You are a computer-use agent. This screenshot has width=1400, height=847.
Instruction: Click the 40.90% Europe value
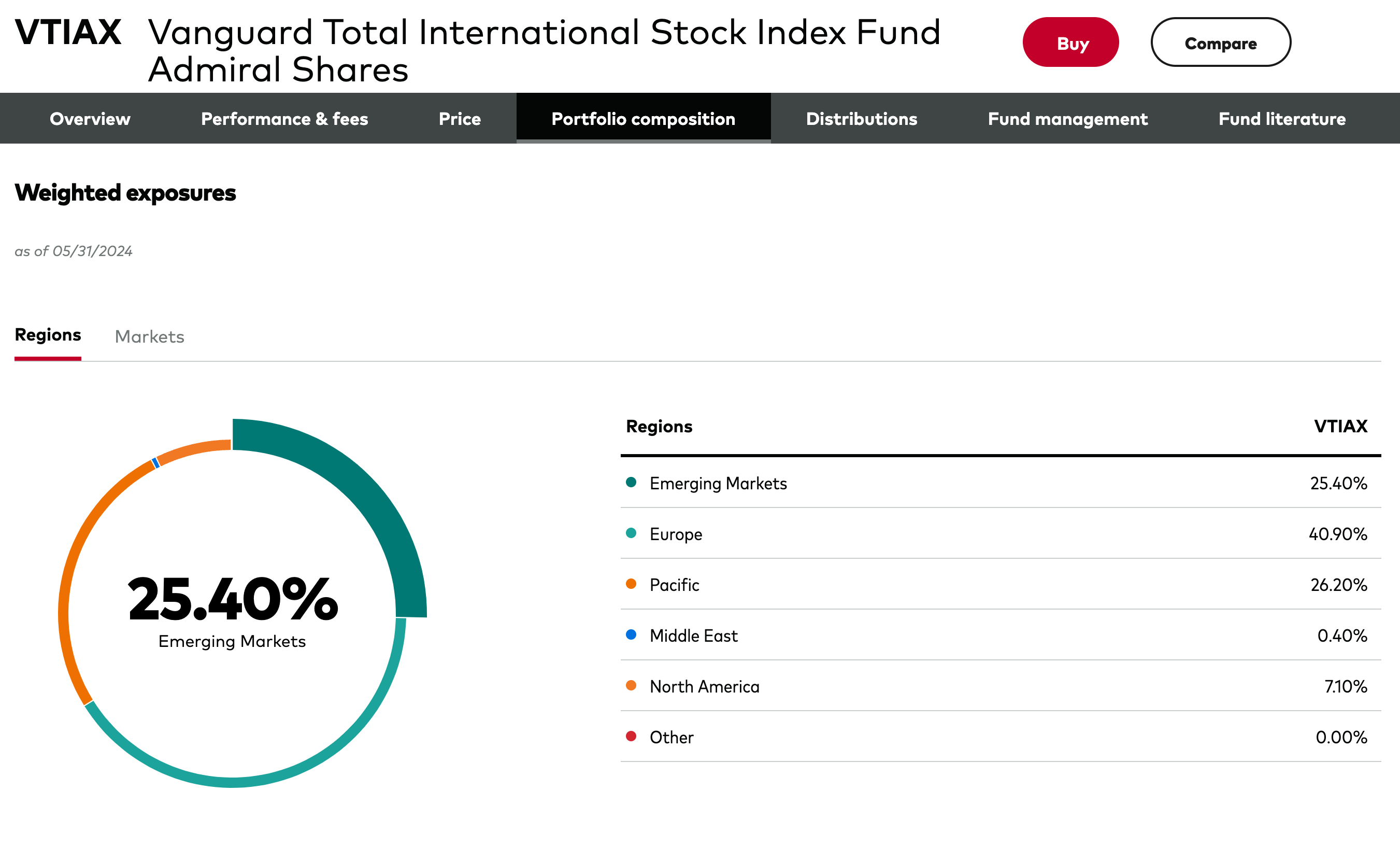tap(1337, 534)
